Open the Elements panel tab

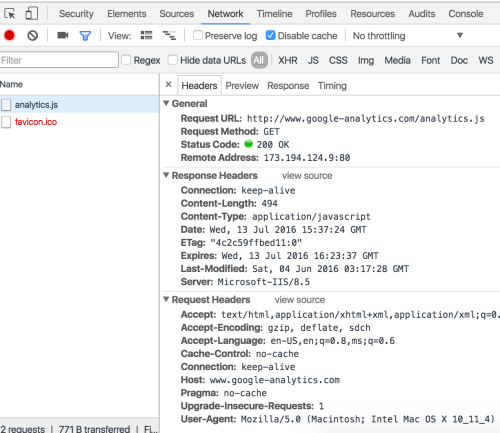coord(127,14)
